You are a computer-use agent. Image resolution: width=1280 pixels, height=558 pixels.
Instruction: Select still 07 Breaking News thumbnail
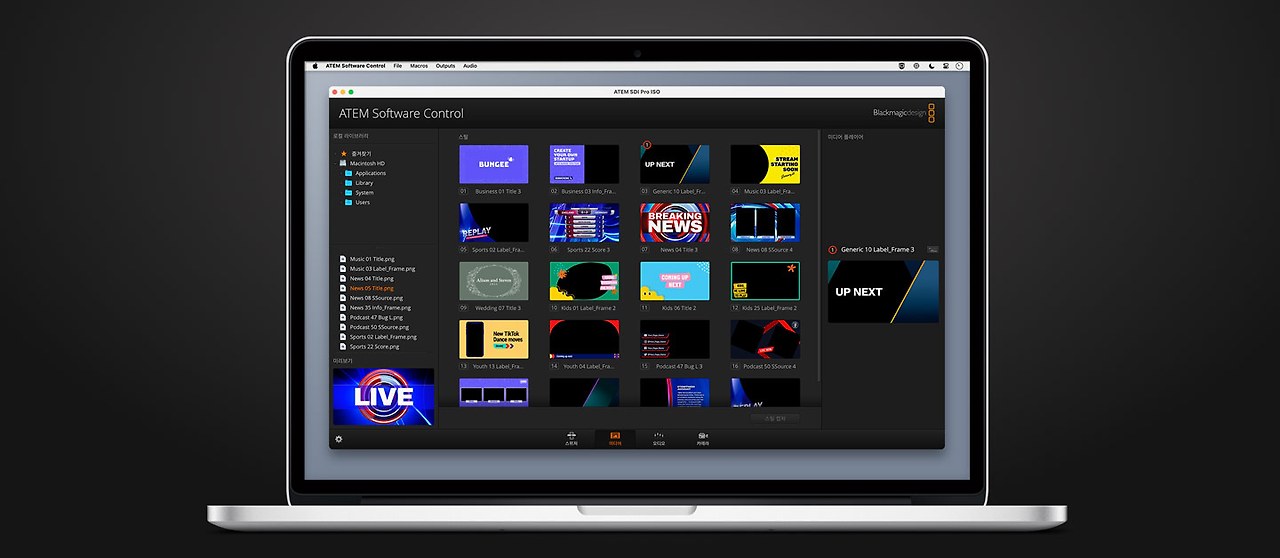click(675, 223)
